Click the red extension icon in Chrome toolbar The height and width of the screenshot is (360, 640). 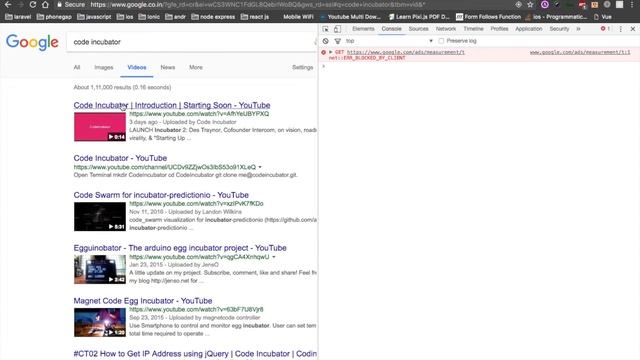[x=582, y=4]
